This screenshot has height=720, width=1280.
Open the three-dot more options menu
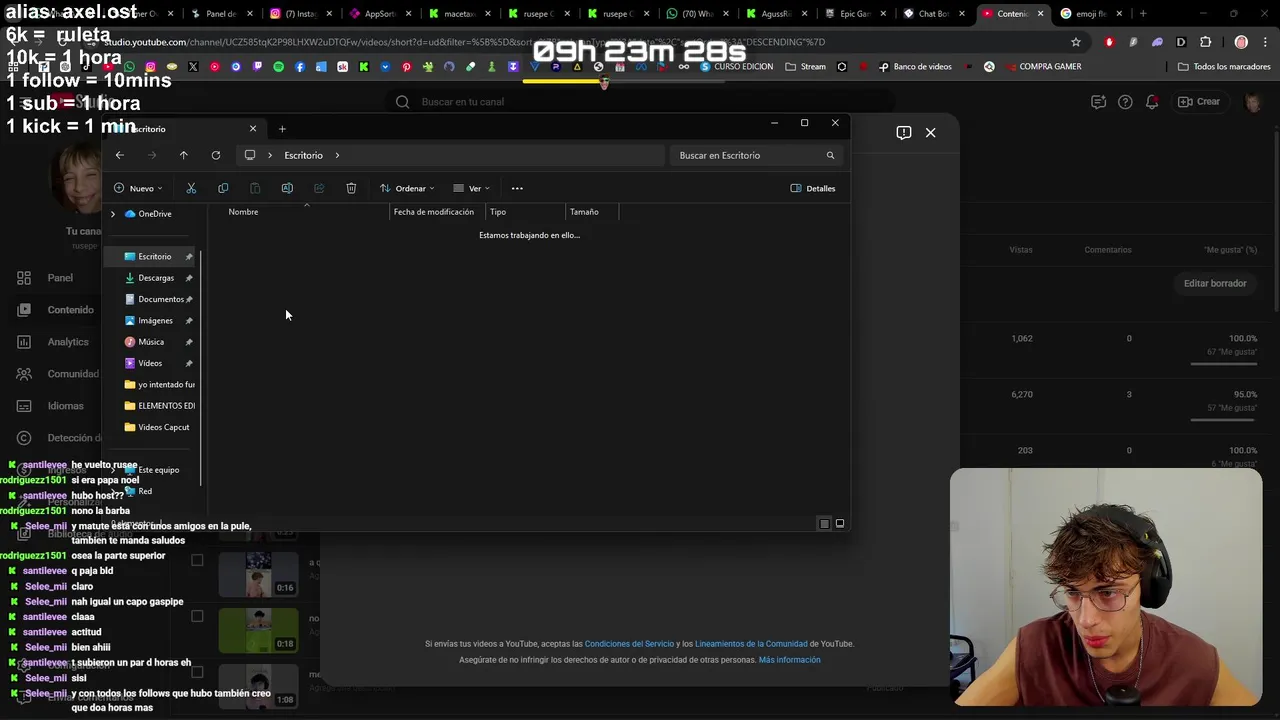click(517, 188)
